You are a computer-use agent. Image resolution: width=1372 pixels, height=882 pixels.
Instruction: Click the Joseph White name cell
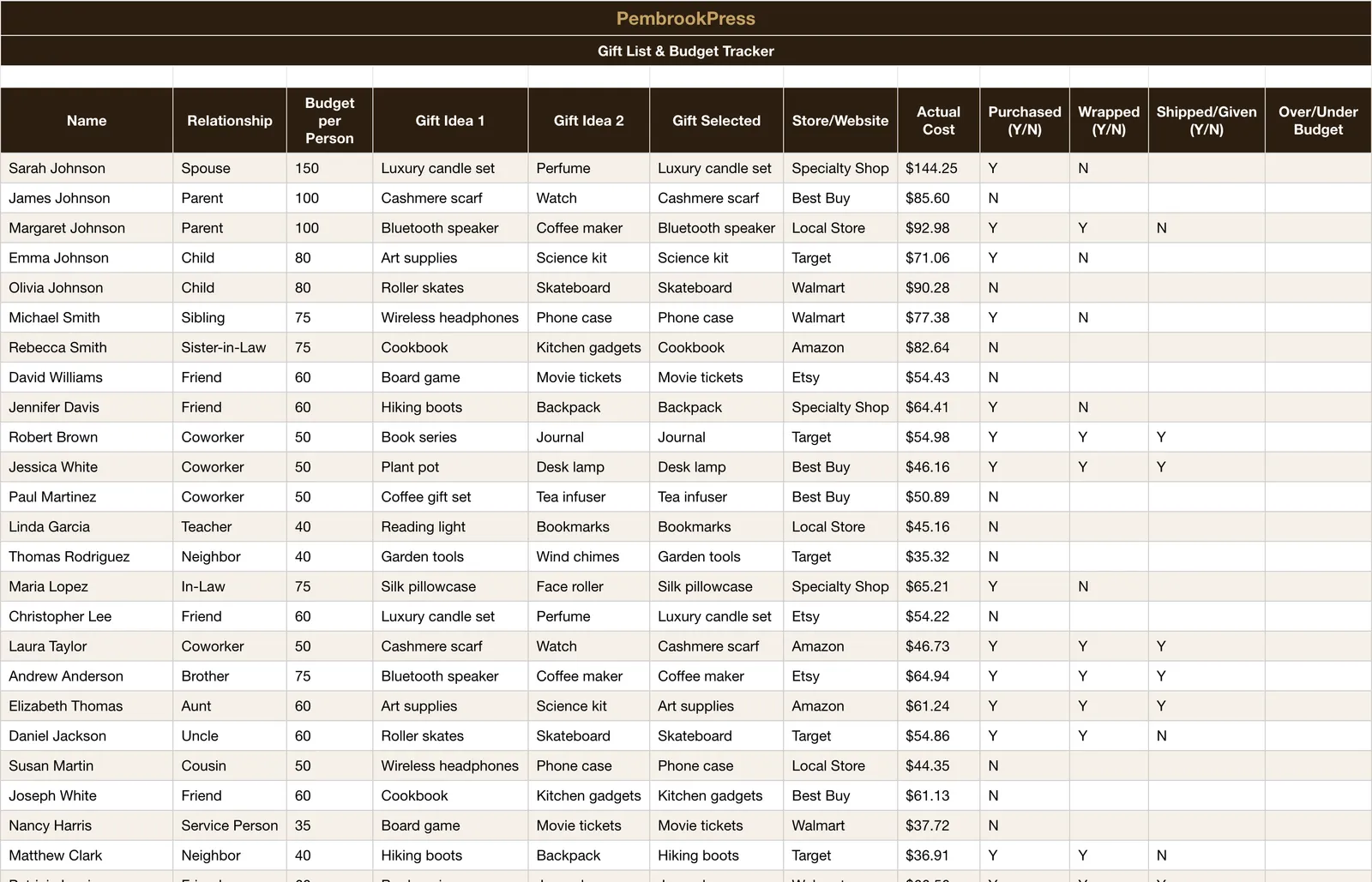pos(87,795)
